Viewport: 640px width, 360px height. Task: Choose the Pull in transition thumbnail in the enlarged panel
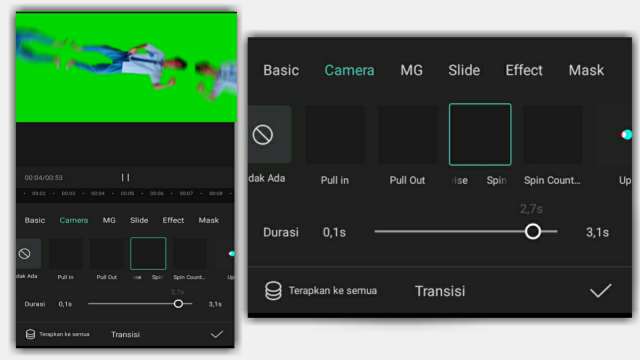click(x=335, y=135)
